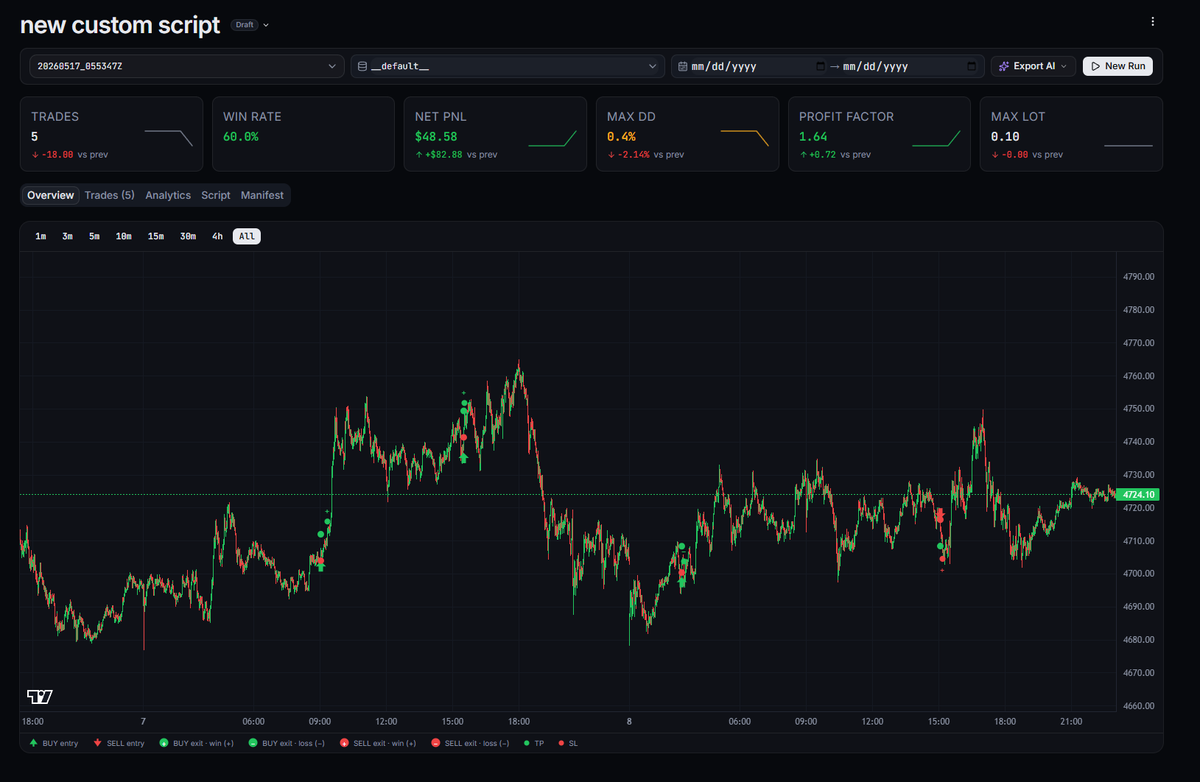Select the 15m timeframe

(x=156, y=236)
